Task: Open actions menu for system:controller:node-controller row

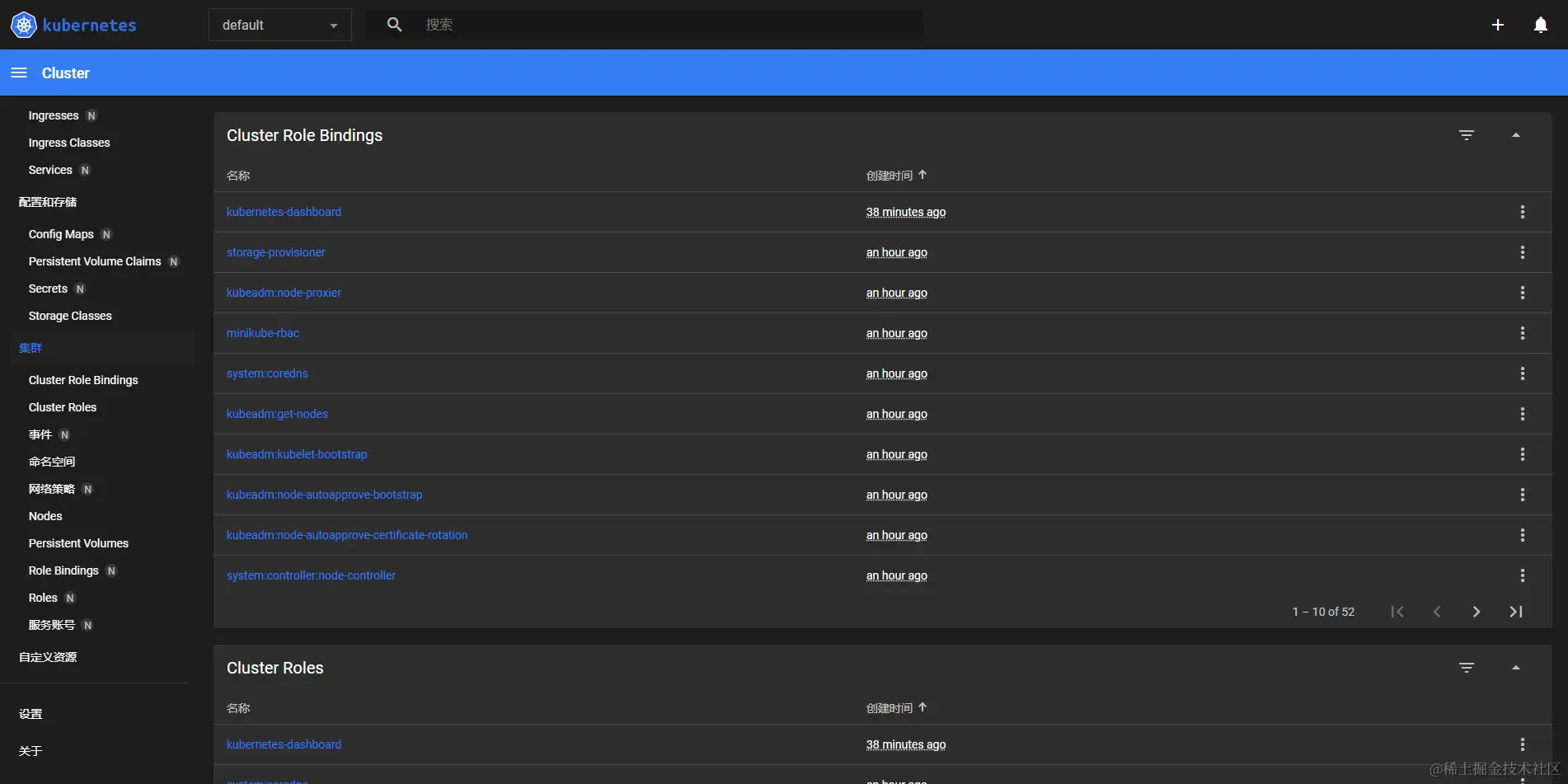Action: (1523, 575)
